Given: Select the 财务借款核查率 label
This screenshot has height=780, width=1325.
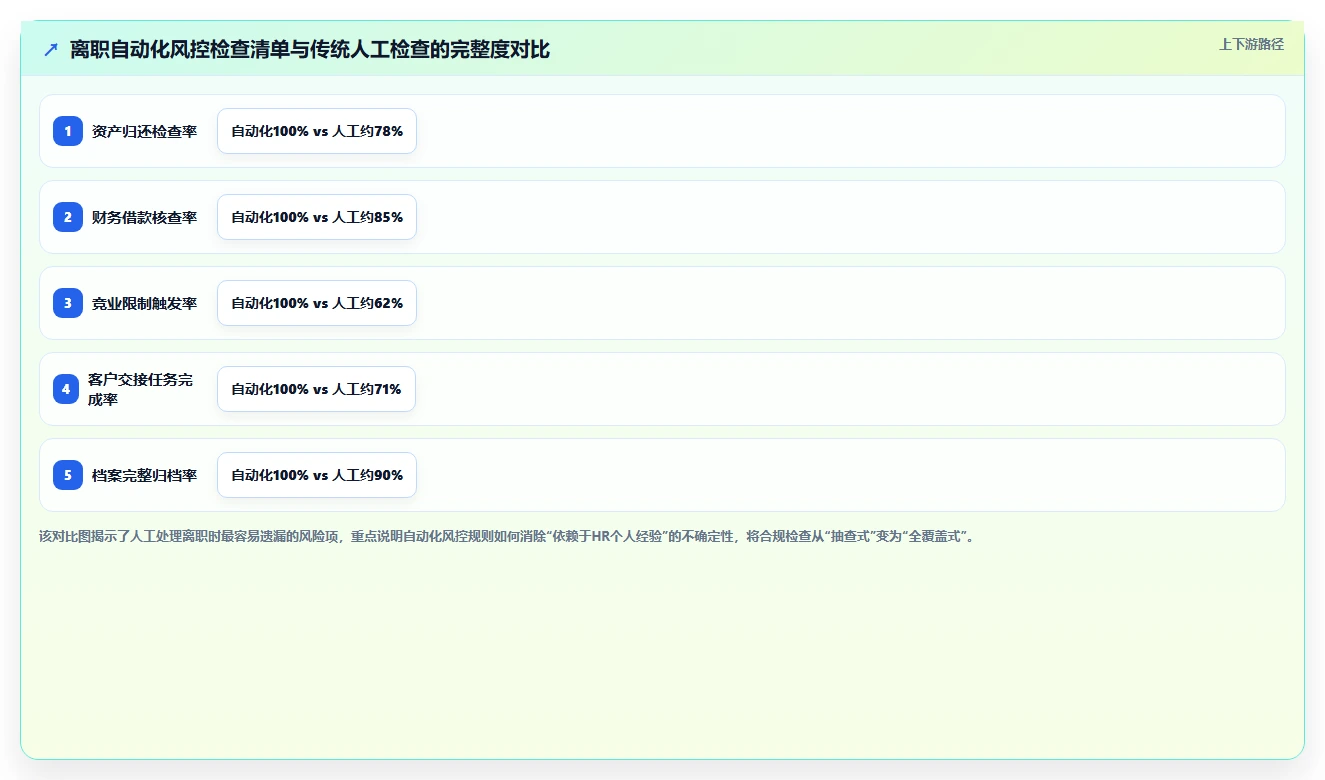Looking at the screenshot, I should tap(144, 217).
